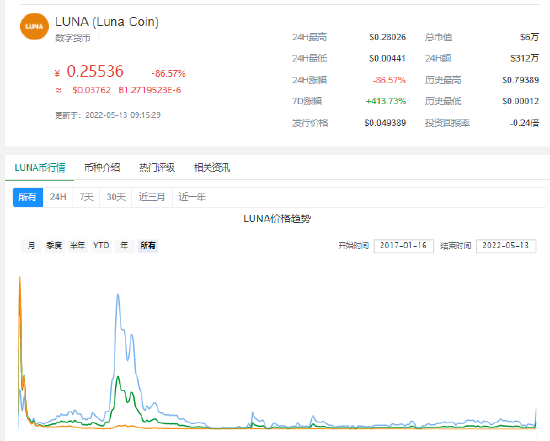Open the 热门评级 tab

pyautogui.click(x=157, y=168)
